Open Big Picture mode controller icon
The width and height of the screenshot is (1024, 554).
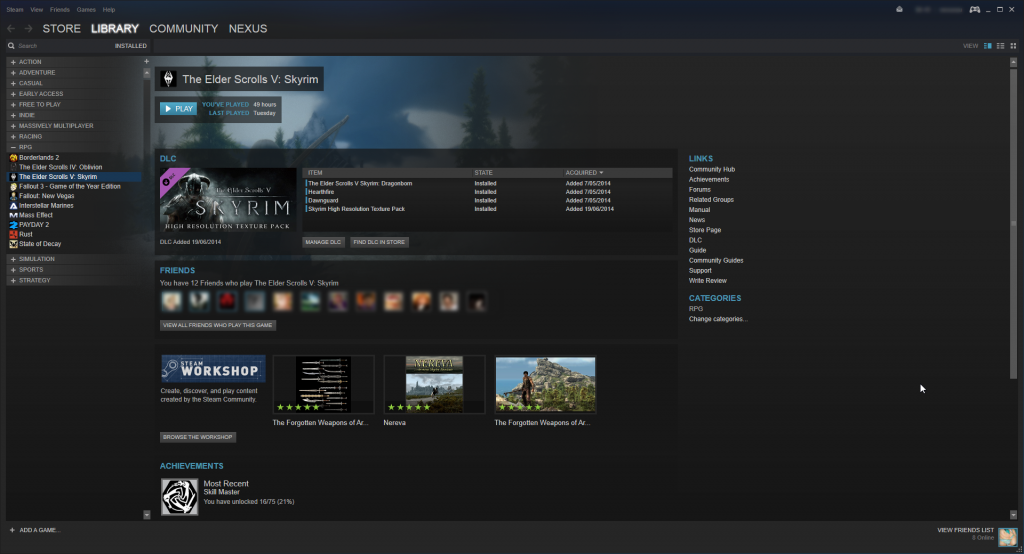[974, 9]
